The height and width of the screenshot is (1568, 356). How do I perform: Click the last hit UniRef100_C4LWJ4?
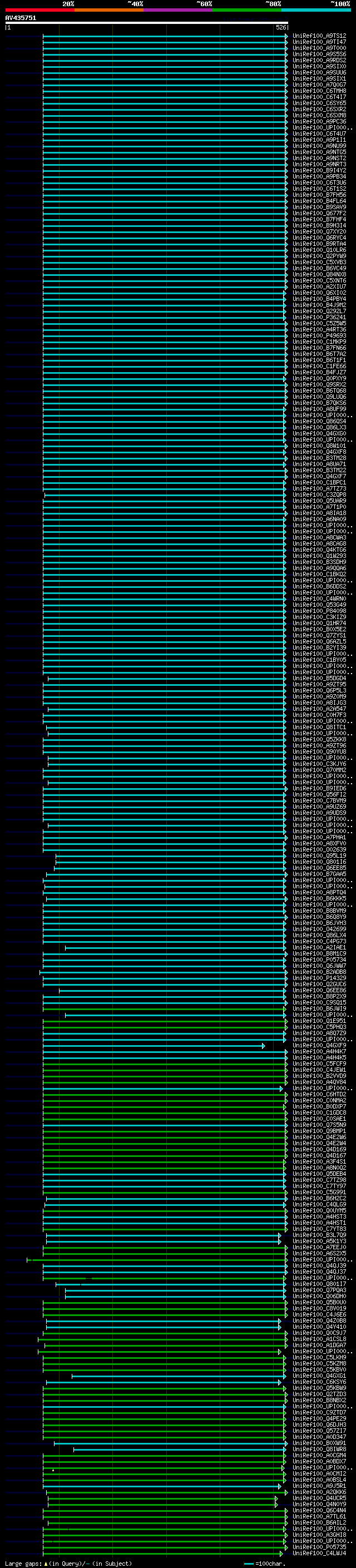click(x=319, y=1553)
